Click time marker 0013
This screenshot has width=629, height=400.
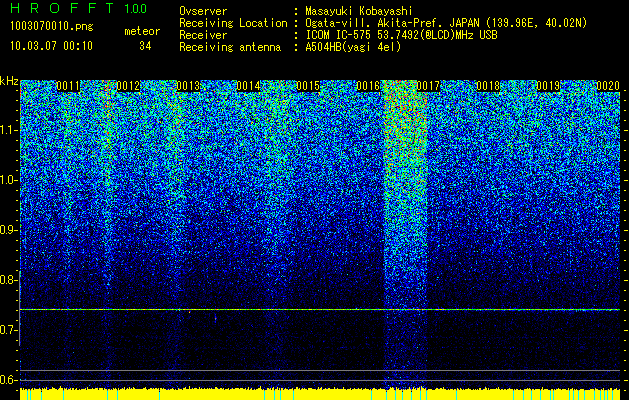click(x=188, y=86)
